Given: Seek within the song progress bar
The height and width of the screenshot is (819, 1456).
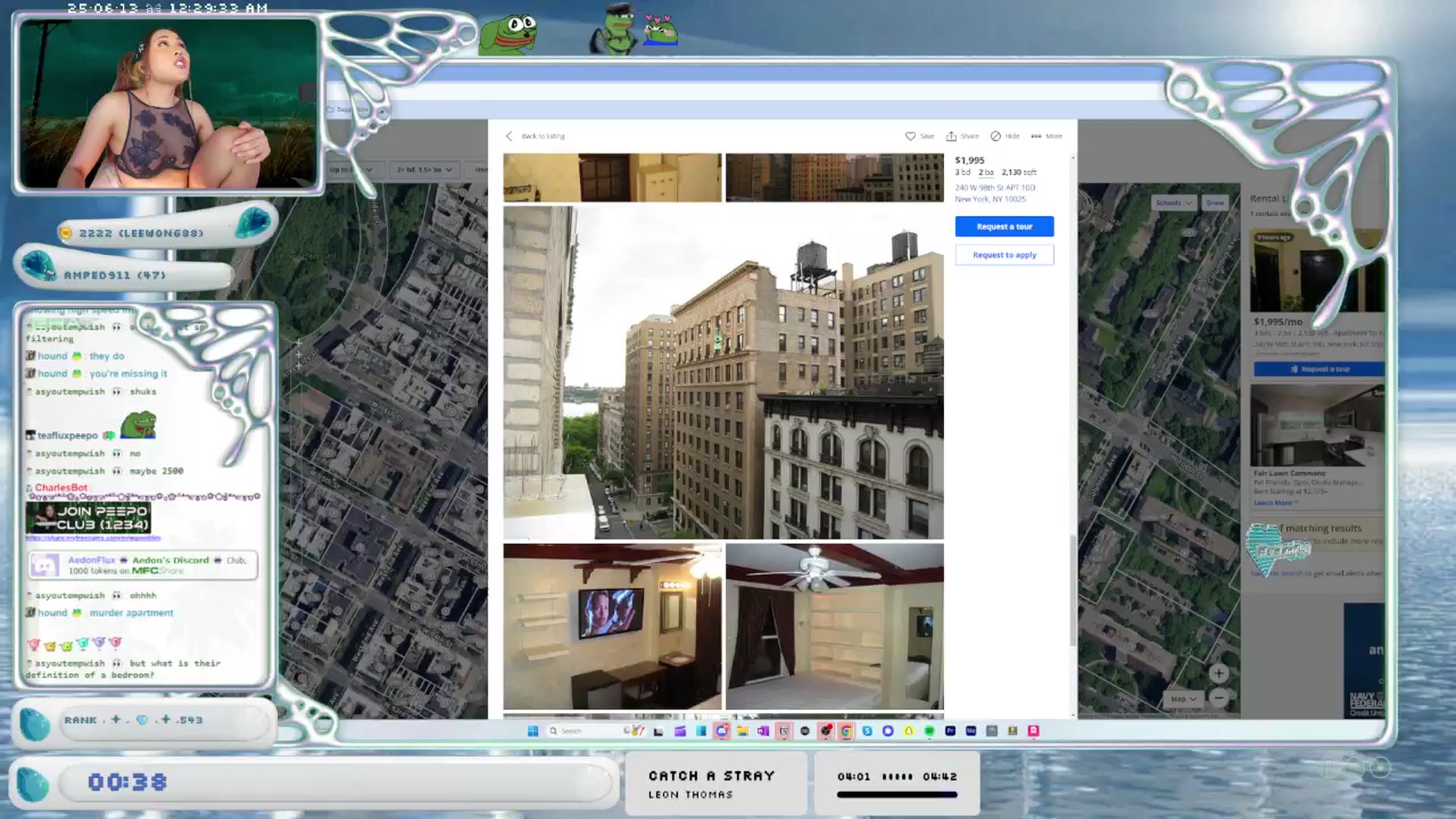Looking at the screenshot, I should tap(897, 795).
